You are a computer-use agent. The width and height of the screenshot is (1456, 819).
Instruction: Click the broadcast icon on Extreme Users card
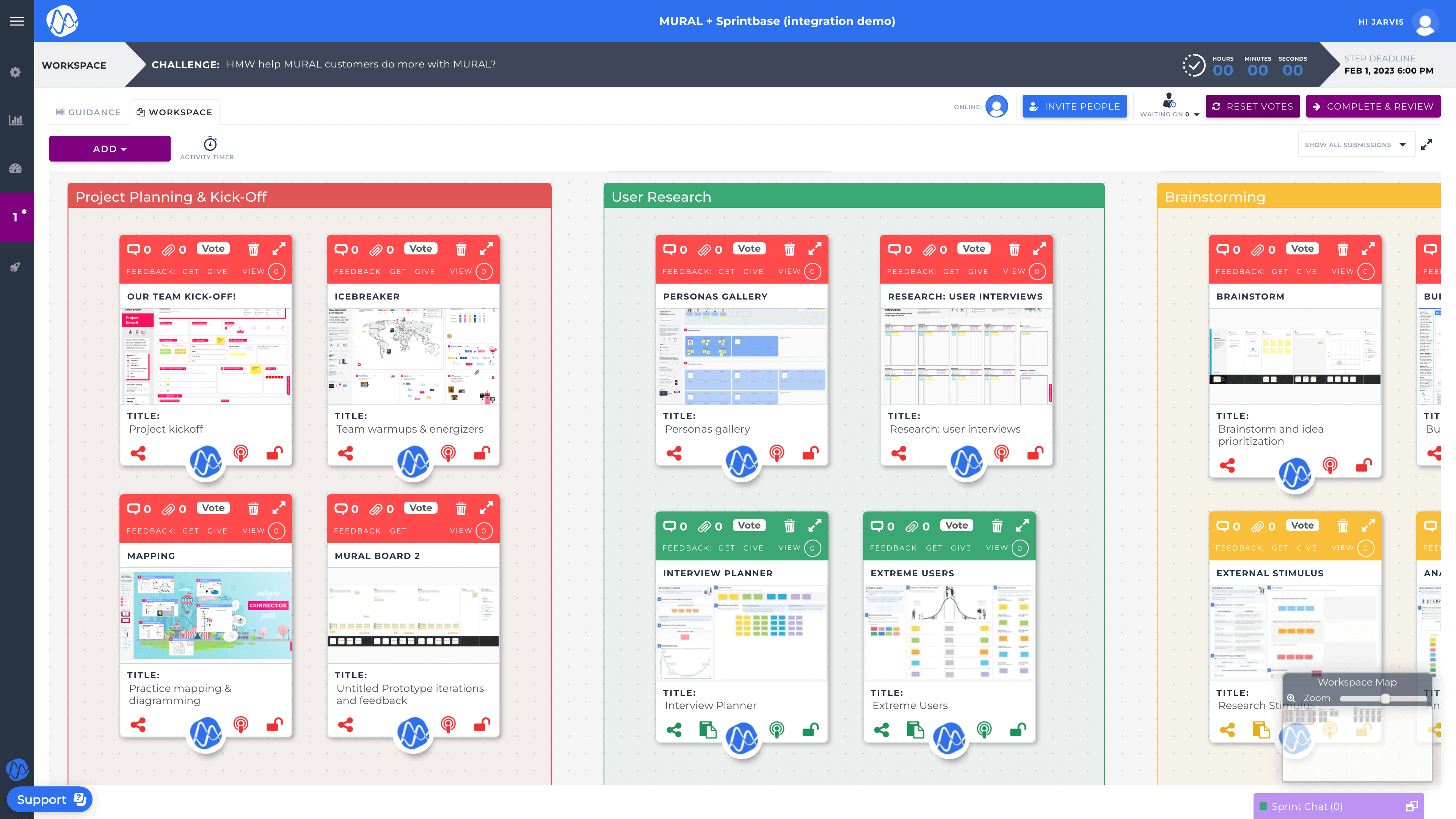coord(984,730)
